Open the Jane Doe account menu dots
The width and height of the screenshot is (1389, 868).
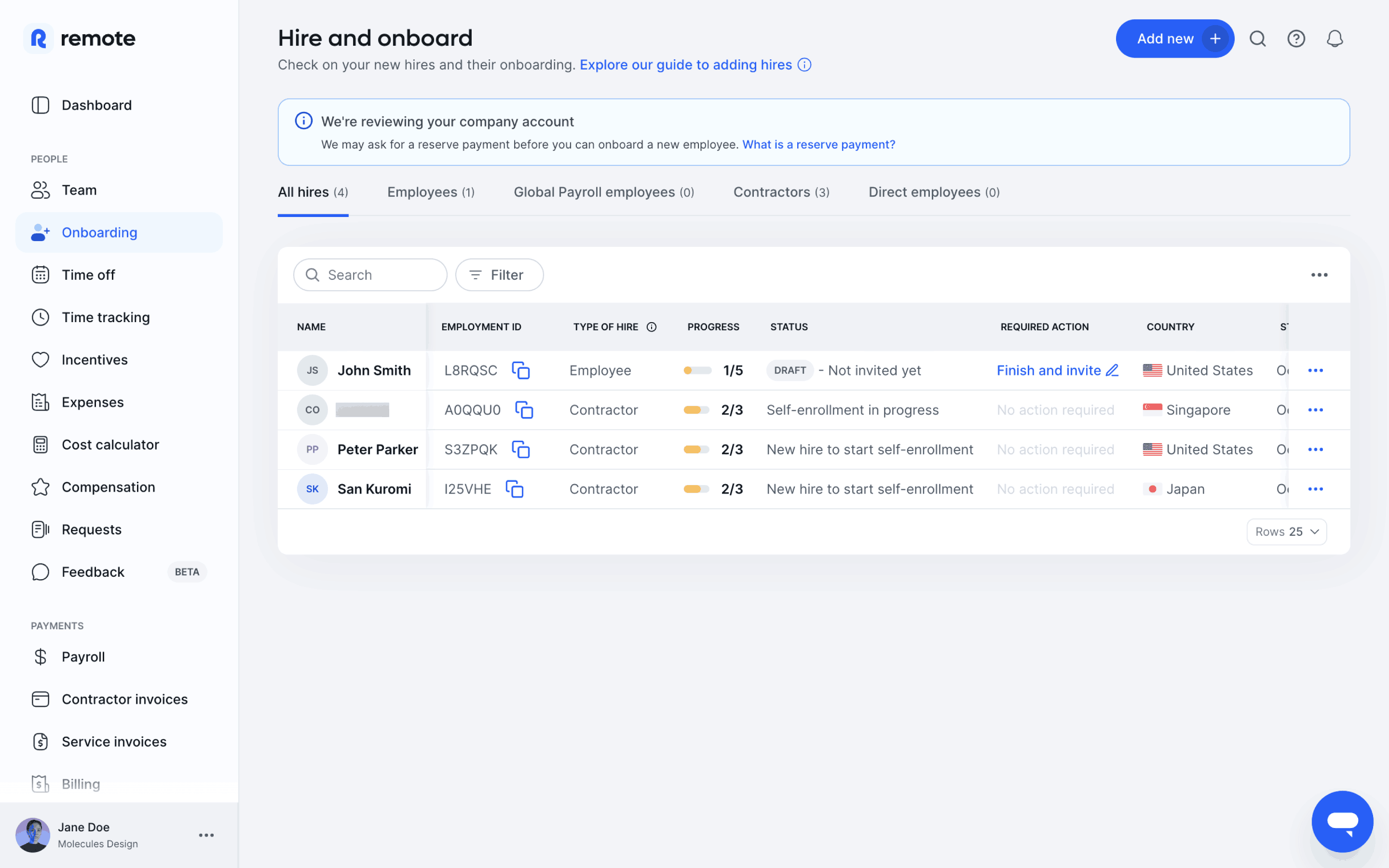point(206,835)
